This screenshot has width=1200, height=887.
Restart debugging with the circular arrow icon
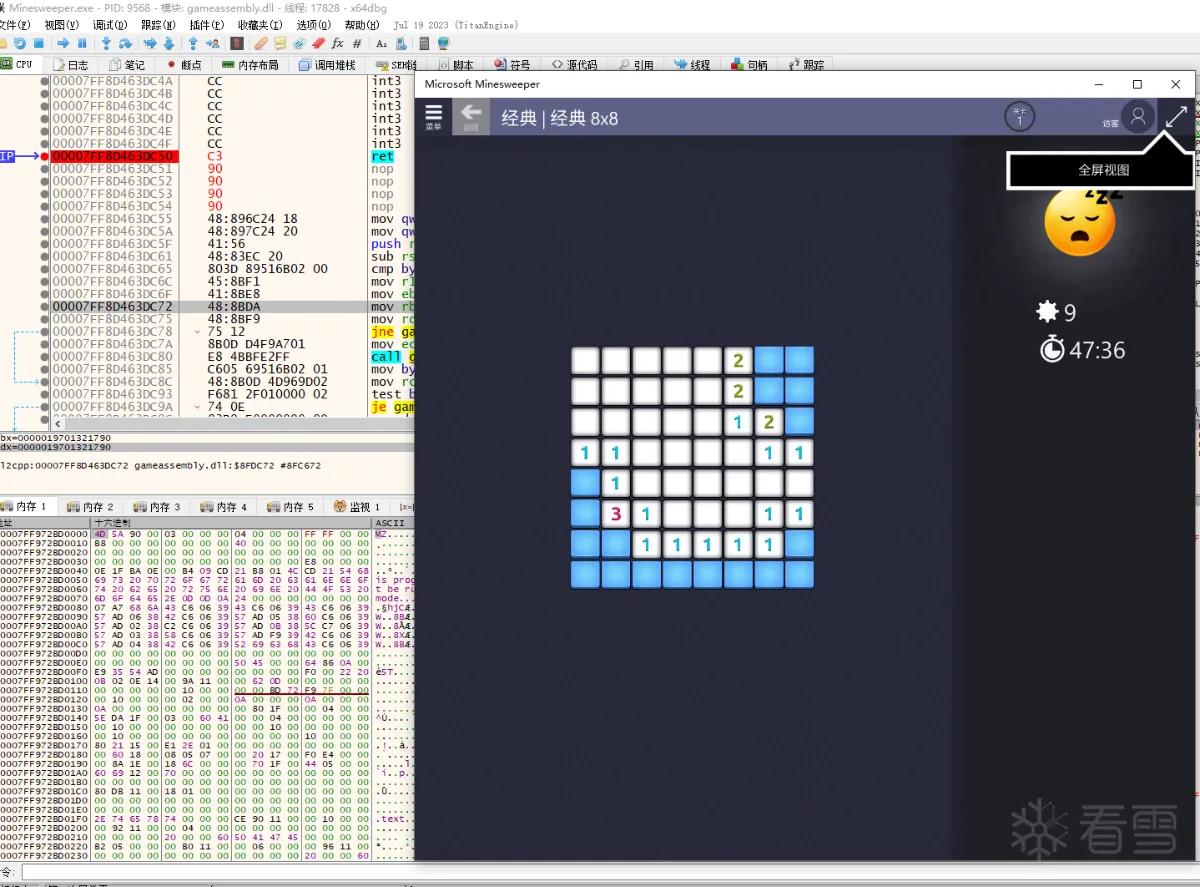[x=20, y=43]
